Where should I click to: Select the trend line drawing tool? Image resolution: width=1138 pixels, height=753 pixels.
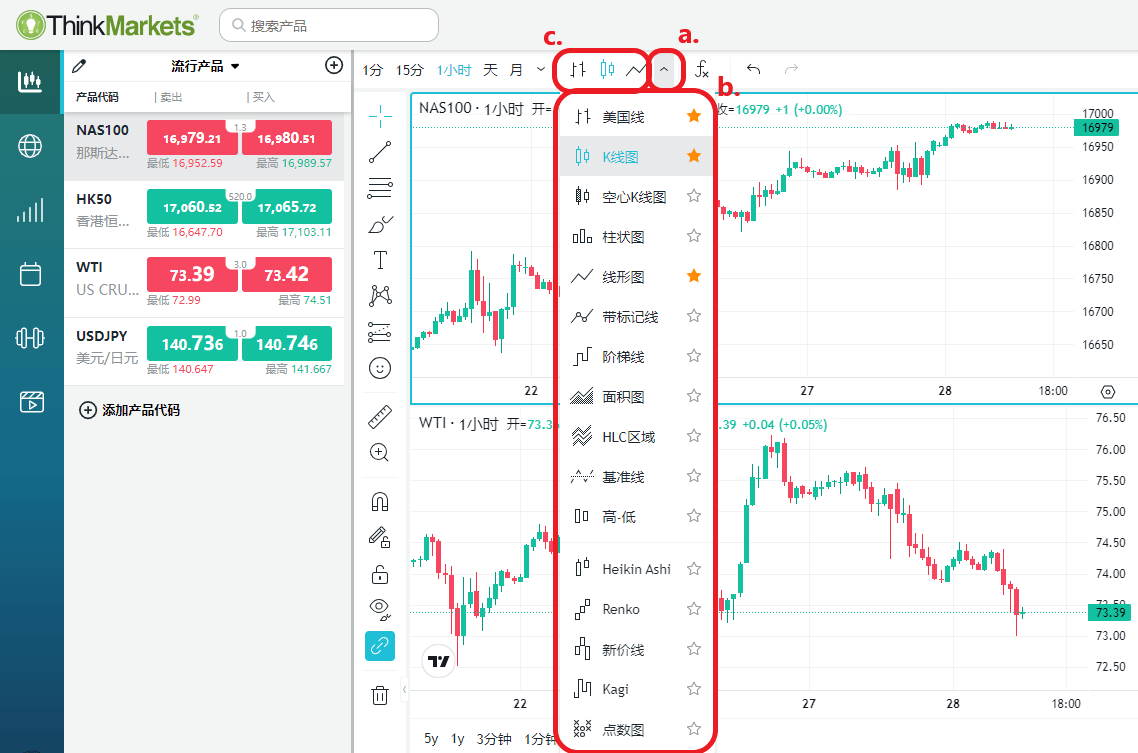(x=380, y=152)
